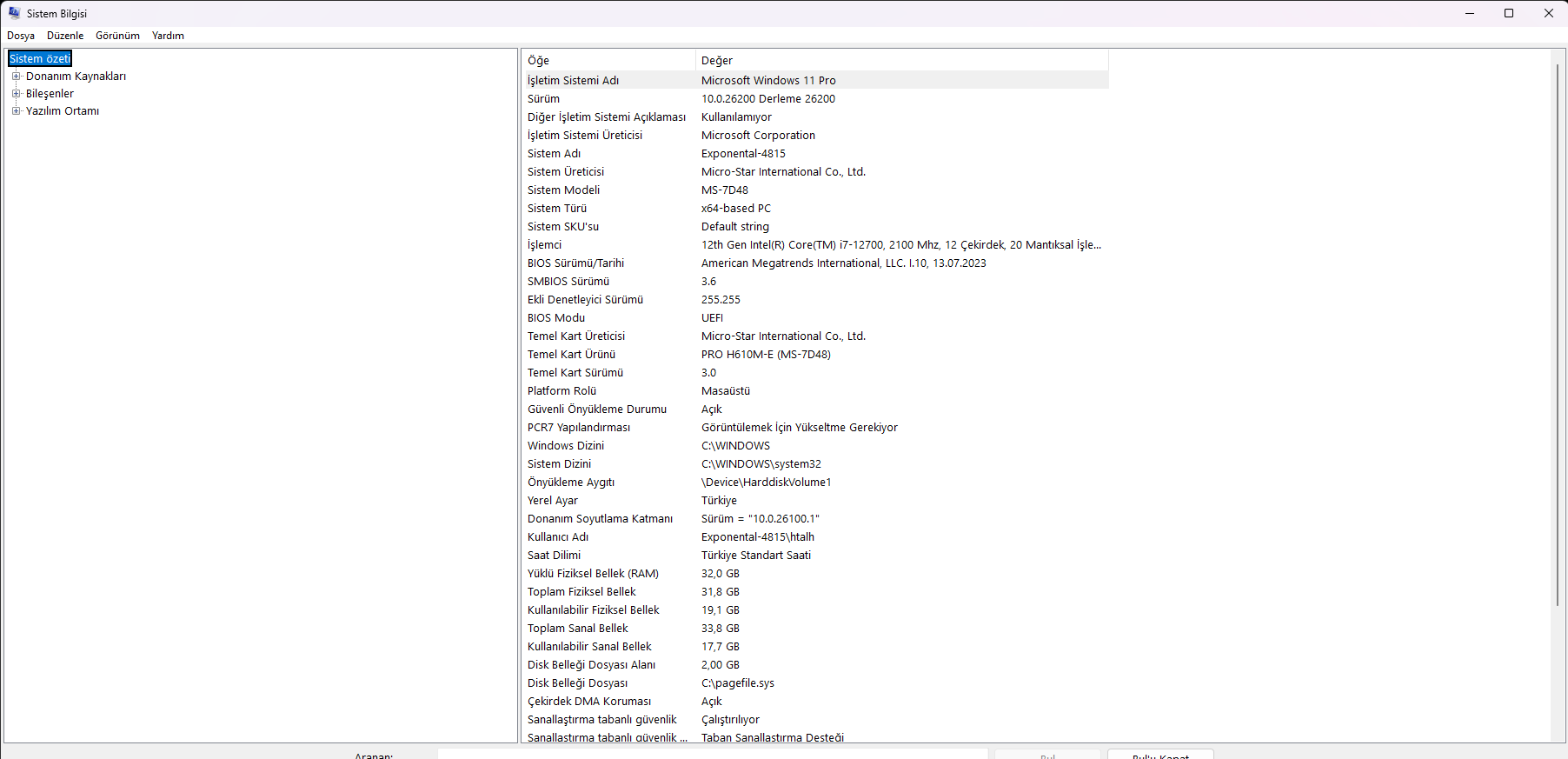Select Donanım Soyutlama Katmanı row label

pos(600,518)
